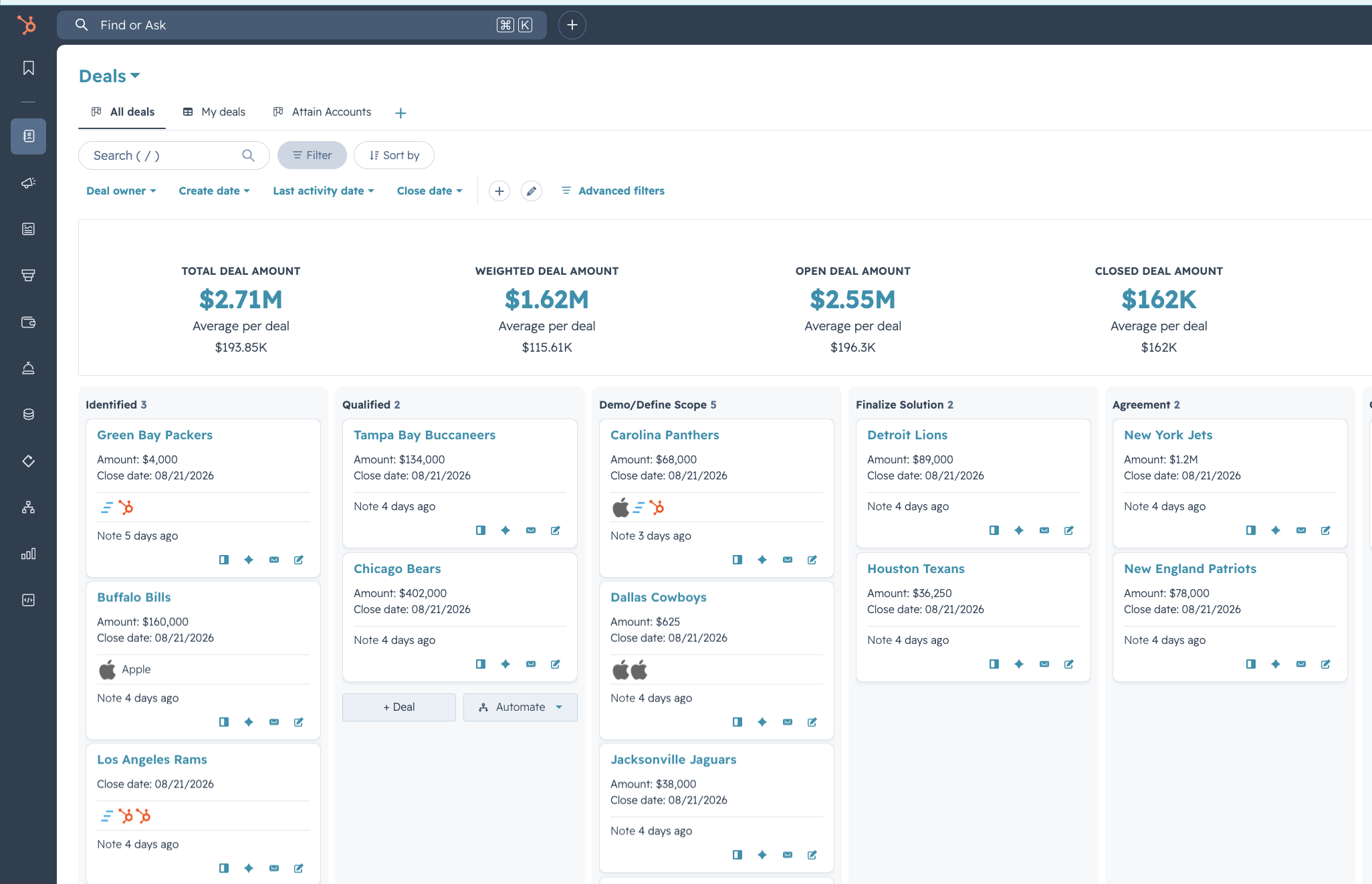This screenshot has height=884, width=1372.
Task: Click the Closed Deal Amount $162K value
Action: (x=1159, y=300)
